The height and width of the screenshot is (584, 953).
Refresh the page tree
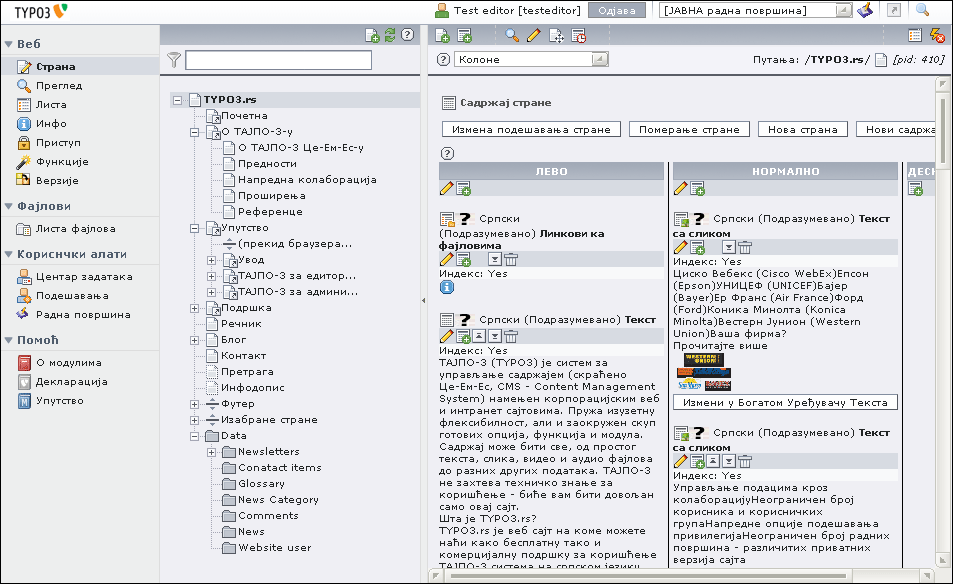click(x=390, y=35)
